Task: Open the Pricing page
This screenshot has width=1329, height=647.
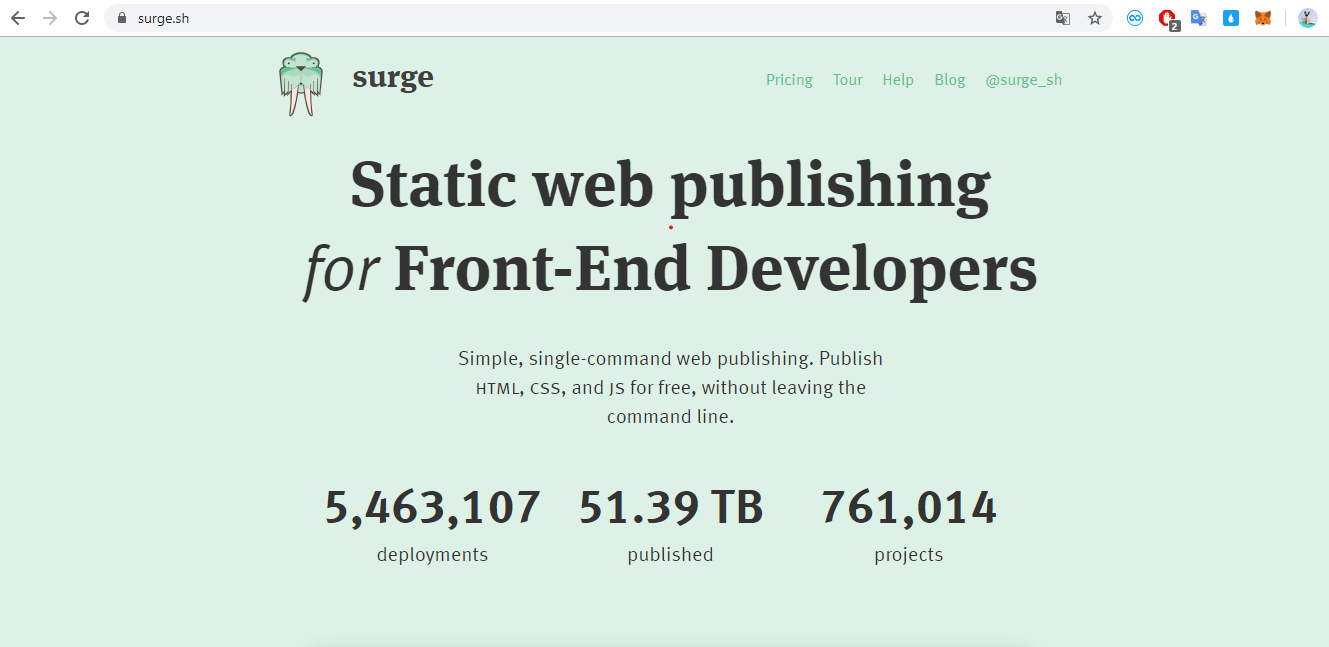Action: click(789, 80)
